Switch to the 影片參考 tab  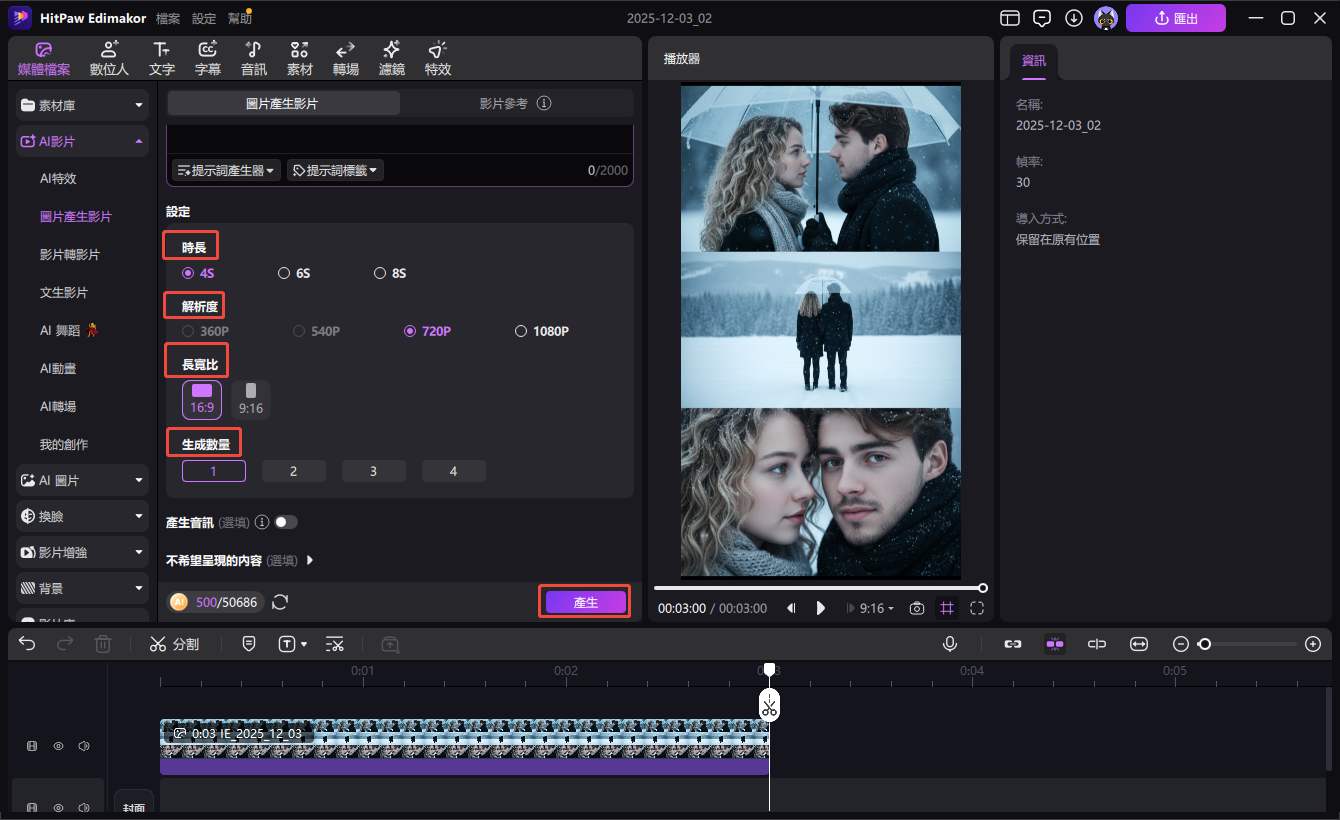514,103
